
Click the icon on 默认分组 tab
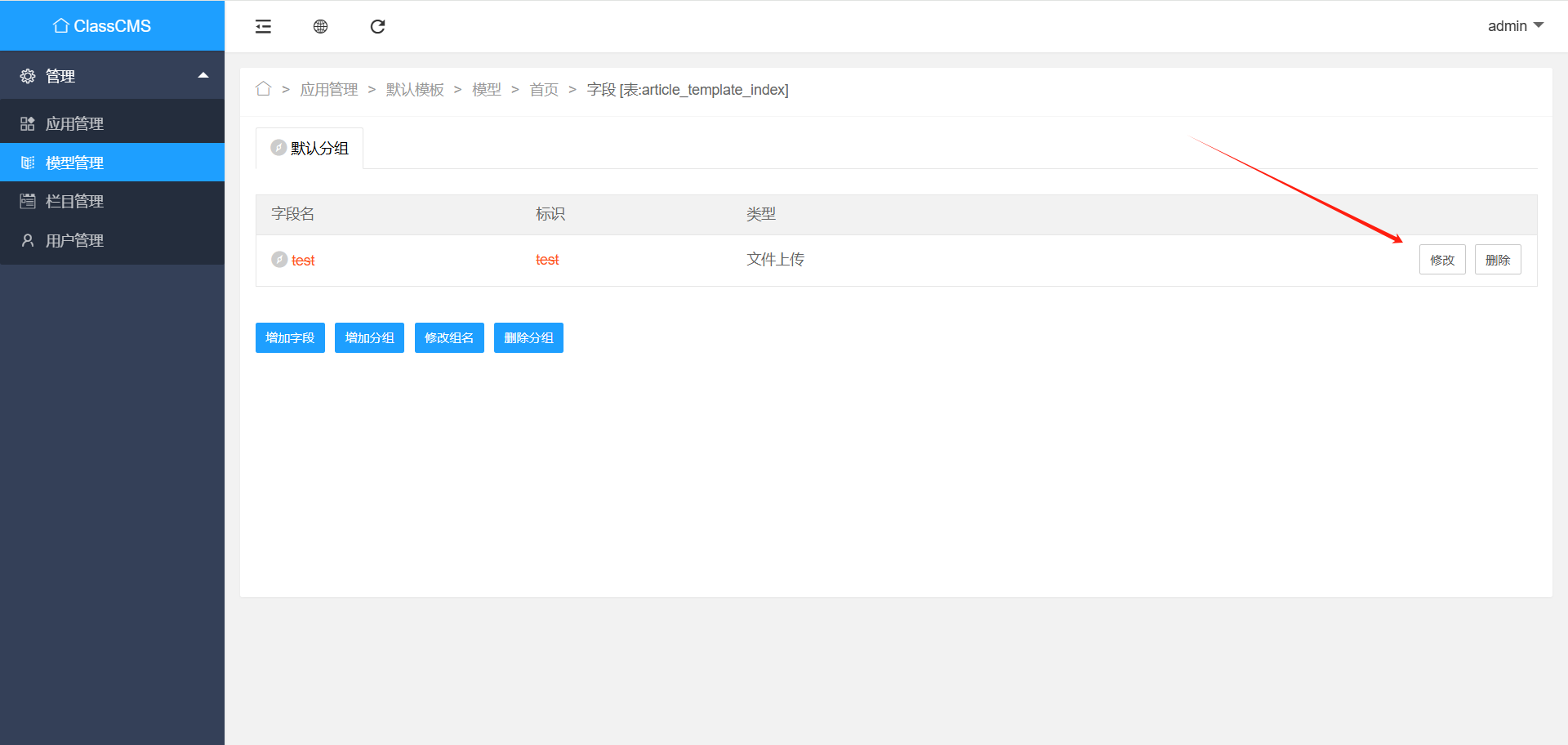[278, 148]
